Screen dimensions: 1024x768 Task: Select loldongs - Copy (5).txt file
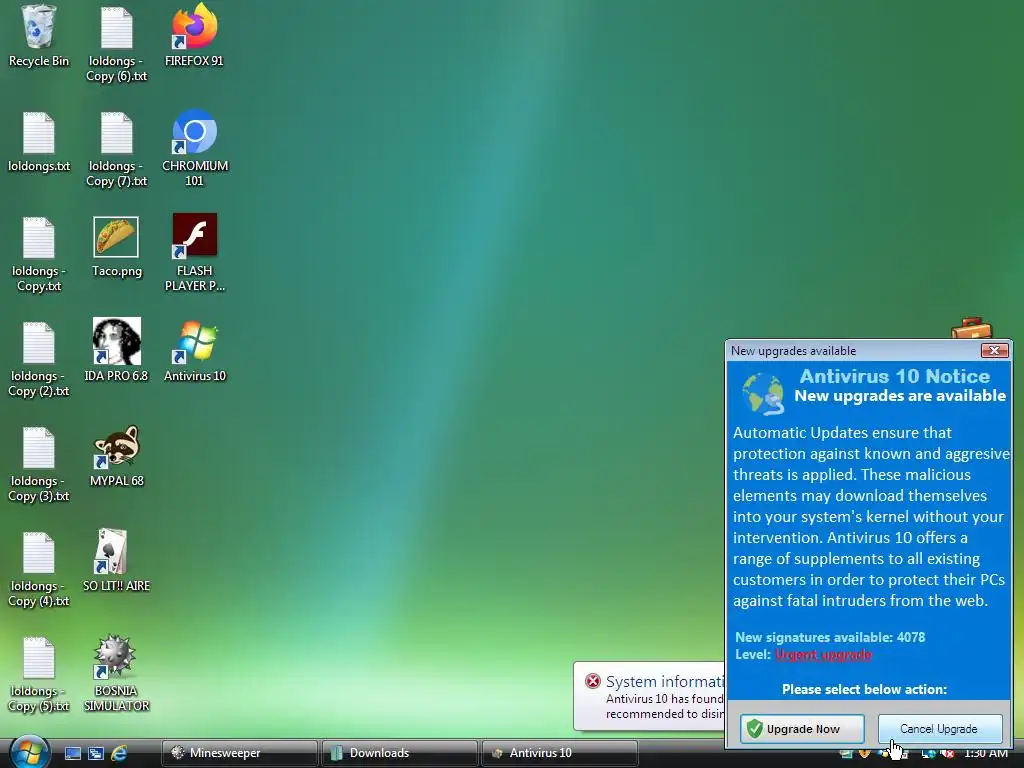pos(39,674)
